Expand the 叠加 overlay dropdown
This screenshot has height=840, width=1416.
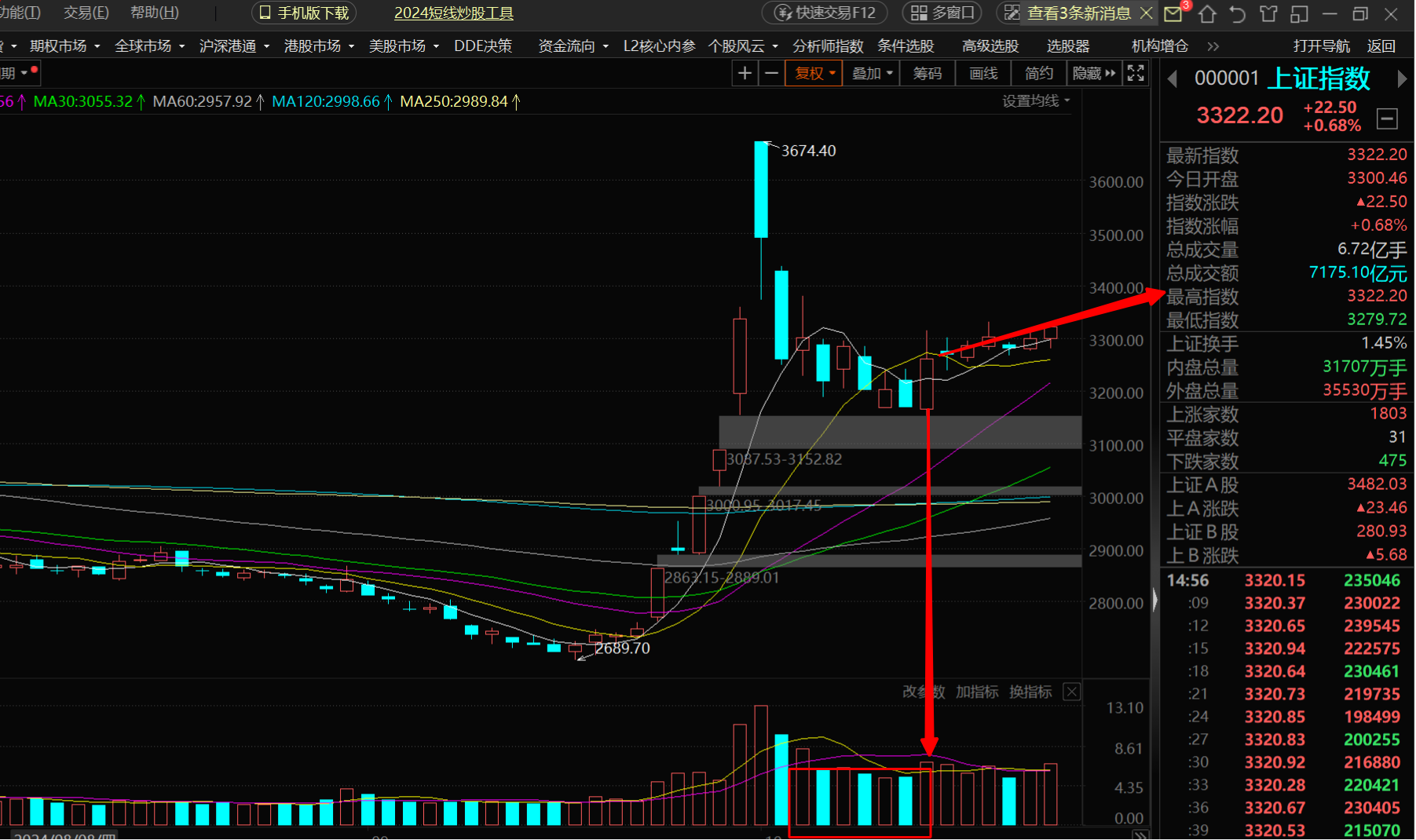click(872, 74)
